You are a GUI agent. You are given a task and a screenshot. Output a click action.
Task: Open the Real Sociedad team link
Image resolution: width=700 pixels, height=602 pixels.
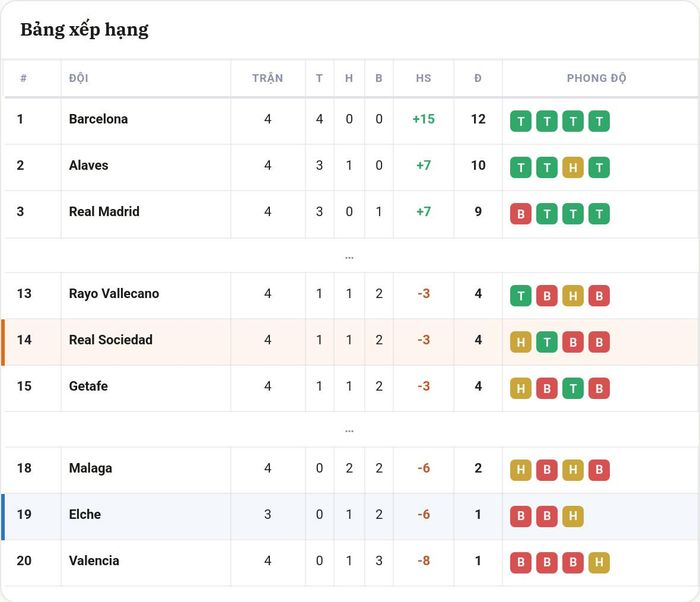click(111, 340)
